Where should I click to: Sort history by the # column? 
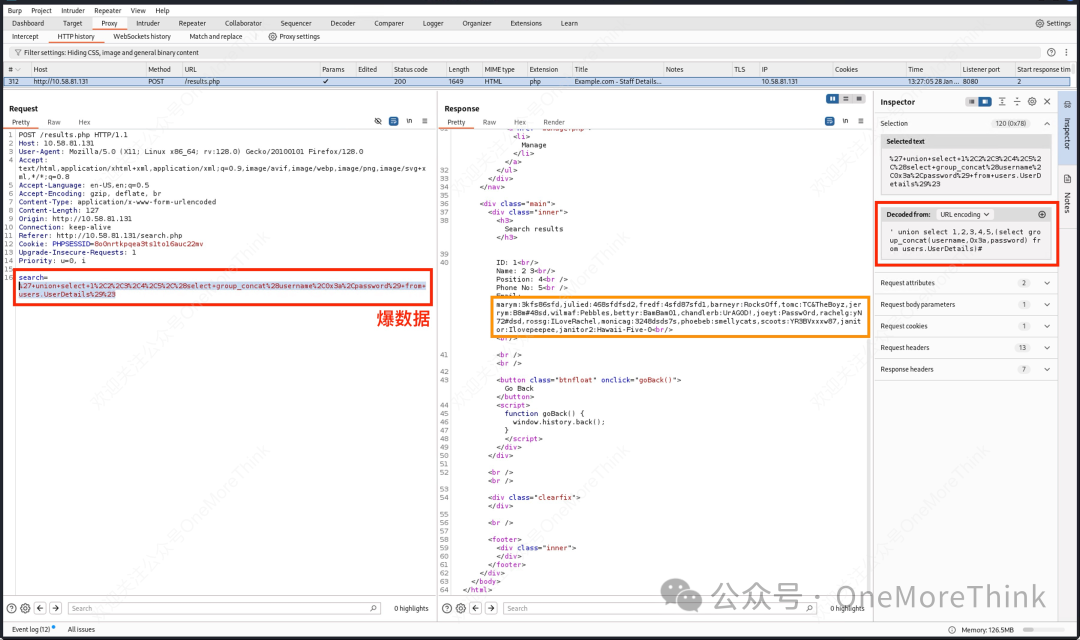pos(15,70)
